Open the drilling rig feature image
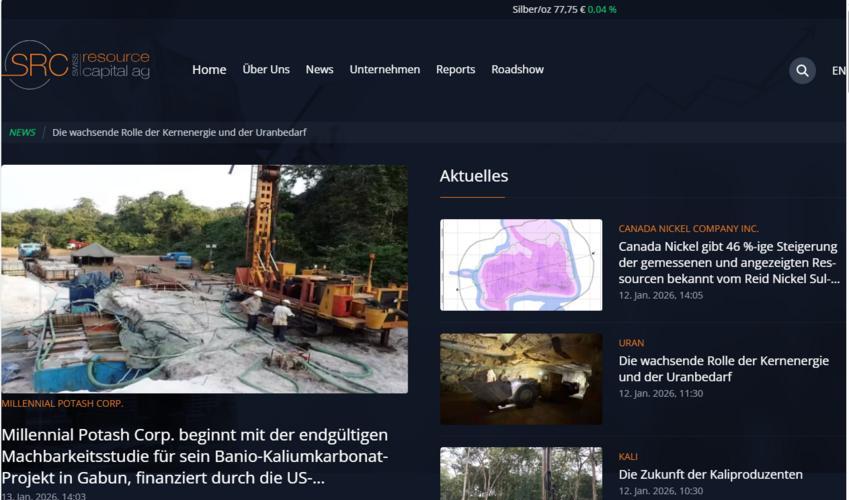849x500 pixels. point(205,279)
